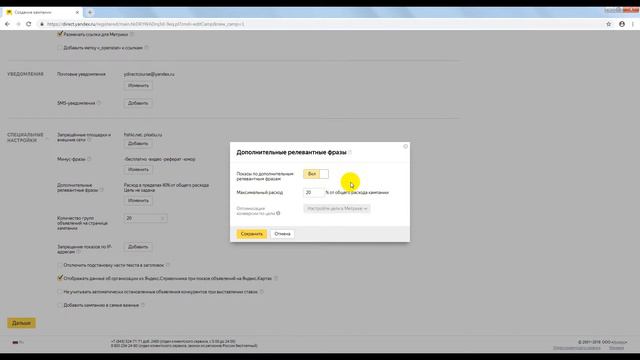The height and width of the screenshot is (360, 640).
Task: Click help icon beside Отключить подстановку option
Action: coord(168,265)
